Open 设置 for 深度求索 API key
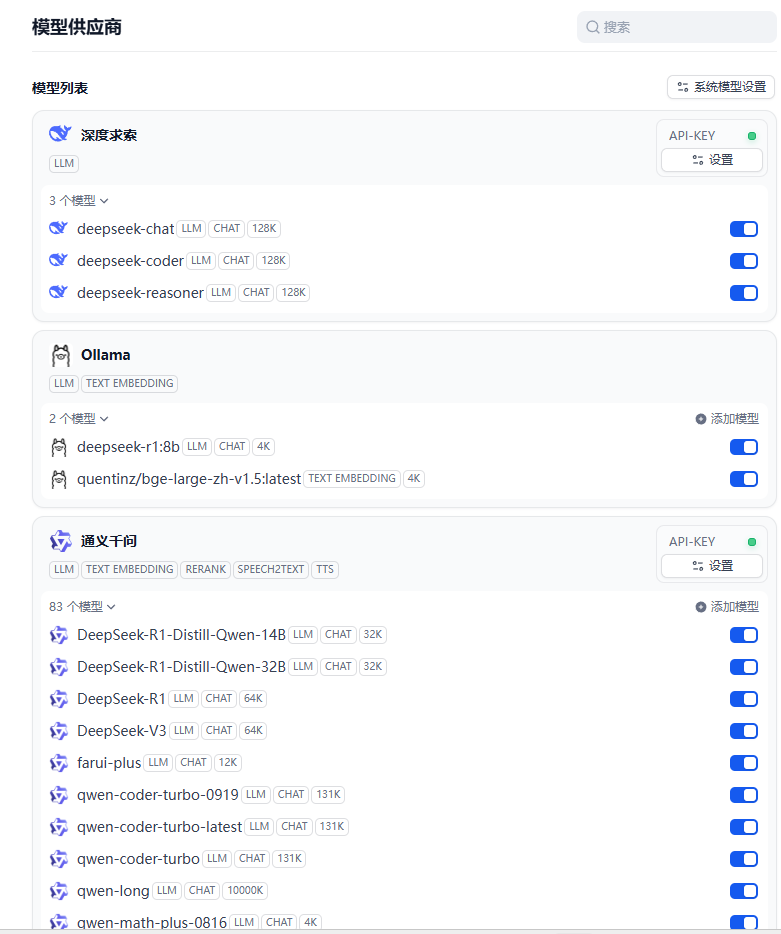The height and width of the screenshot is (934, 781). tap(712, 160)
